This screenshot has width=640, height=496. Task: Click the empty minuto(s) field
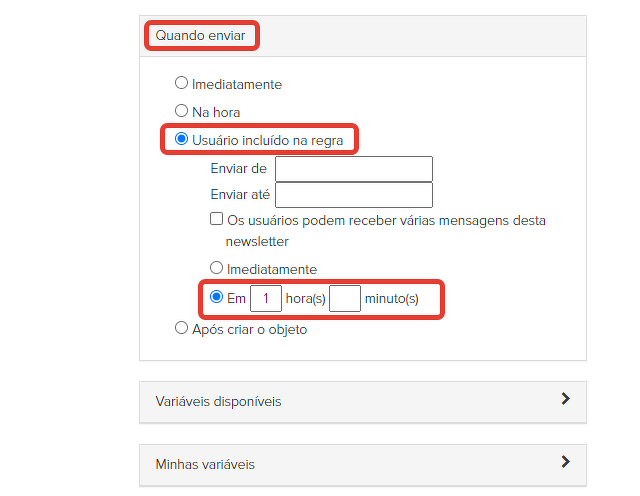tap(345, 298)
